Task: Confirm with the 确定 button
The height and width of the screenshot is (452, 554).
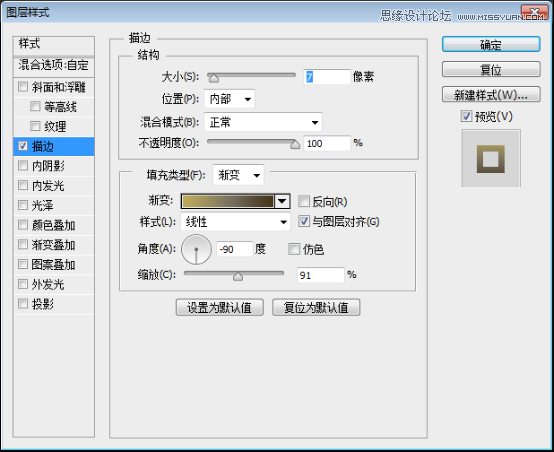Action: 491,45
